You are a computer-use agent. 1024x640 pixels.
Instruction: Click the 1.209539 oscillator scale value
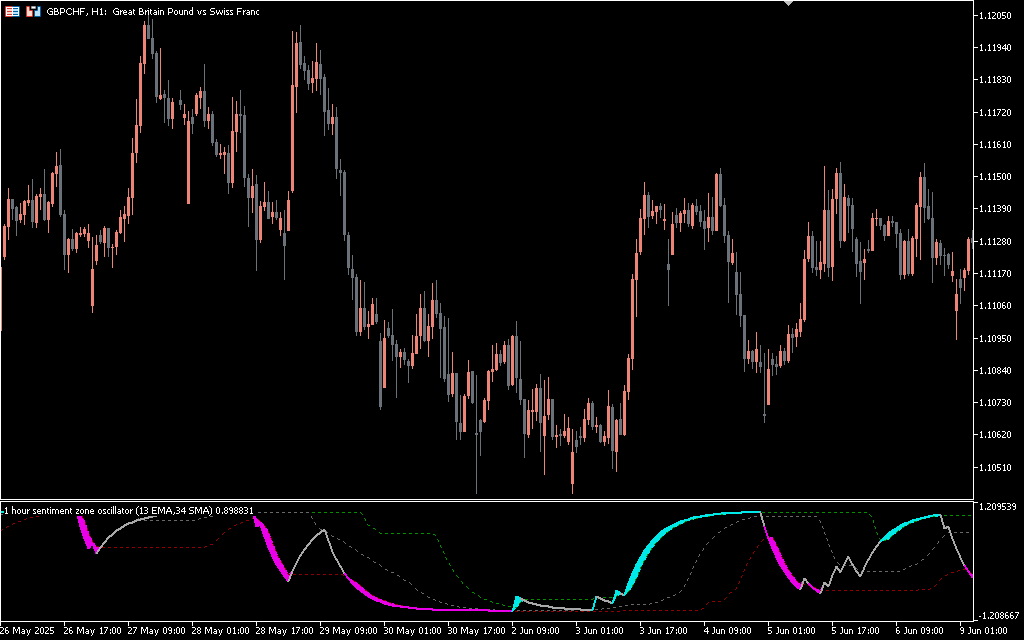pos(997,508)
